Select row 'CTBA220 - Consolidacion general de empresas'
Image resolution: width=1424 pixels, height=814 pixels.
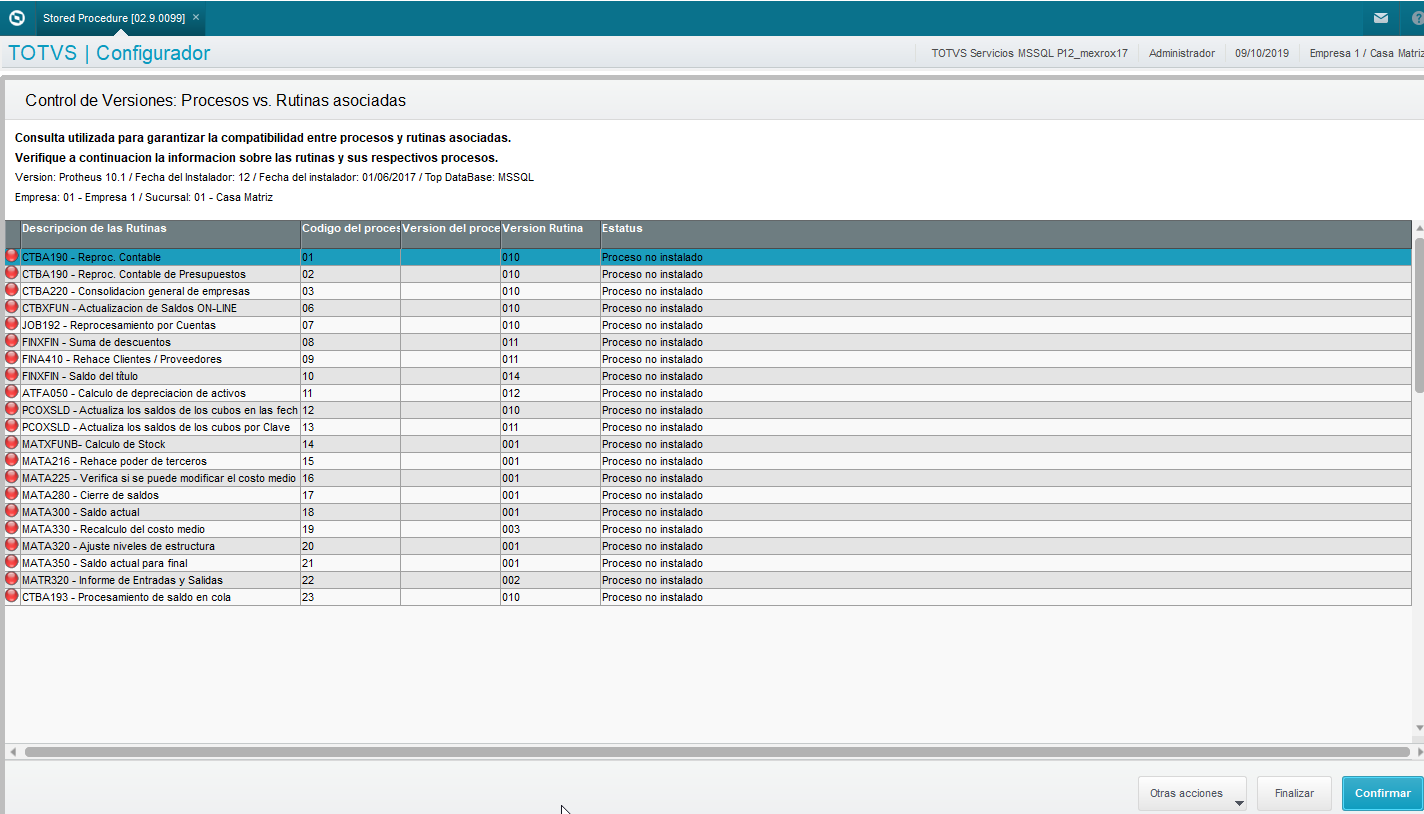point(708,291)
